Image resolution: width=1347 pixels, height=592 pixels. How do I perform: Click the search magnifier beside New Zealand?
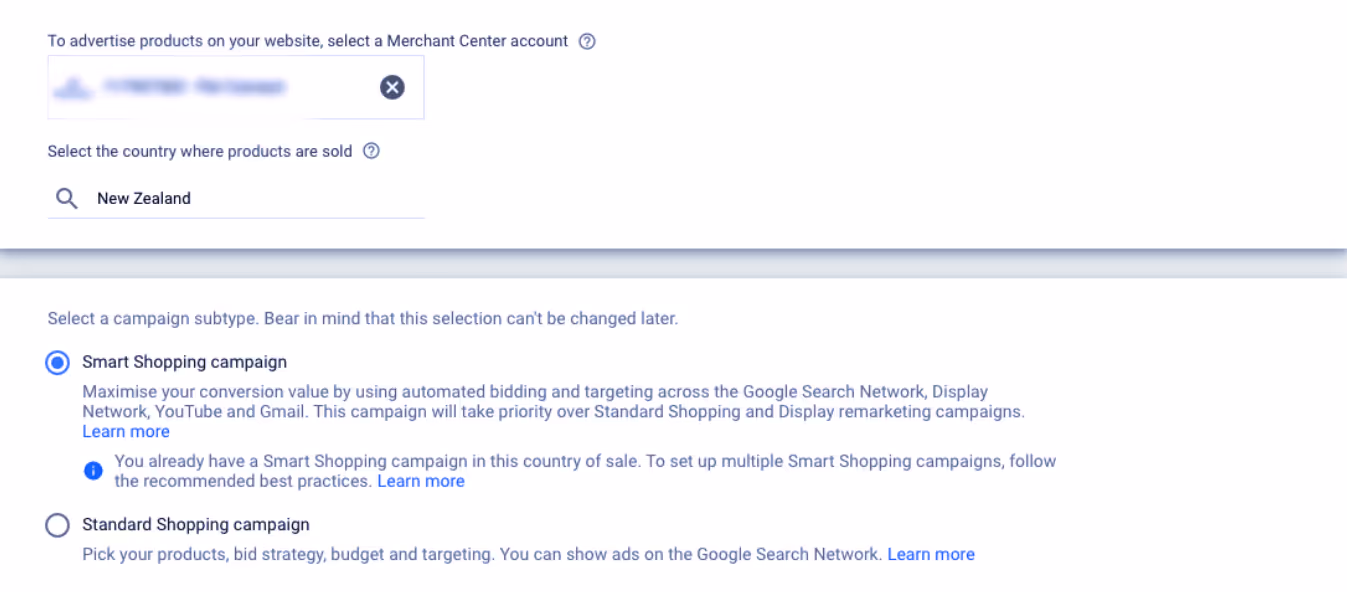66,198
